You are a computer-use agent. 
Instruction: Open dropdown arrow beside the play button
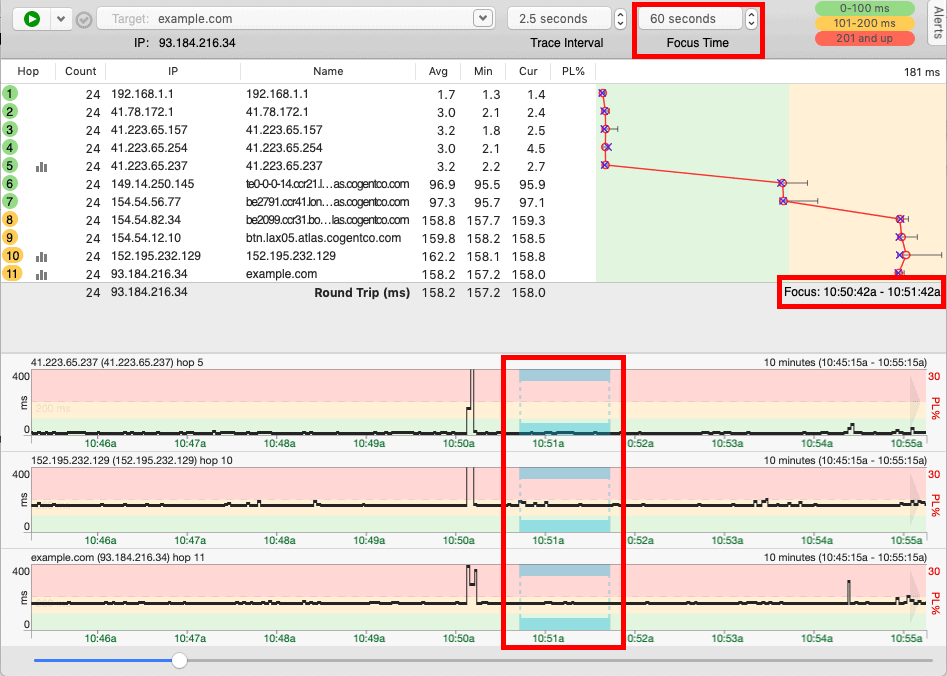pyautogui.click(x=61, y=19)
